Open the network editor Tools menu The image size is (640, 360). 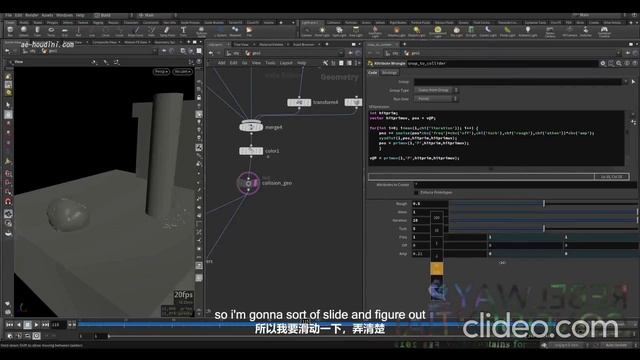(270, 63)
